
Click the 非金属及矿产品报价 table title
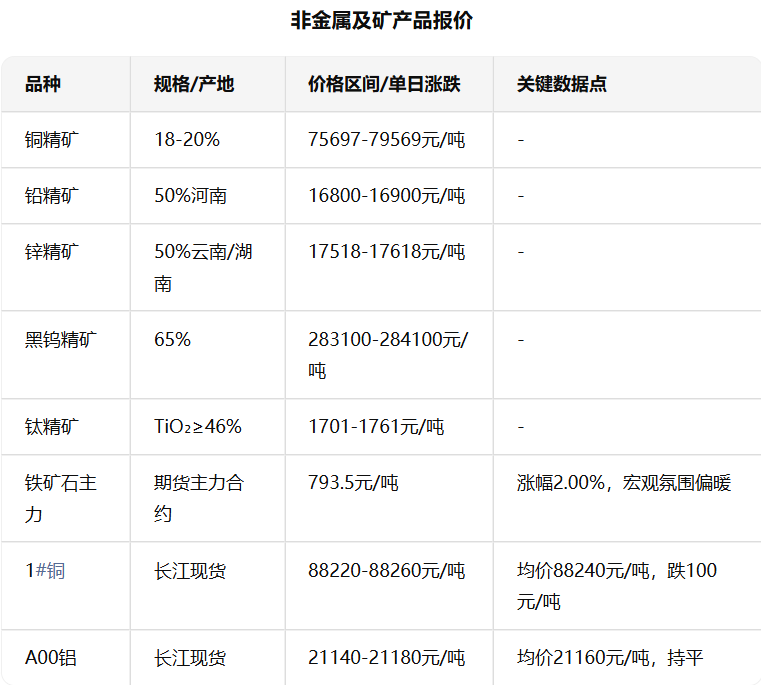380,21
